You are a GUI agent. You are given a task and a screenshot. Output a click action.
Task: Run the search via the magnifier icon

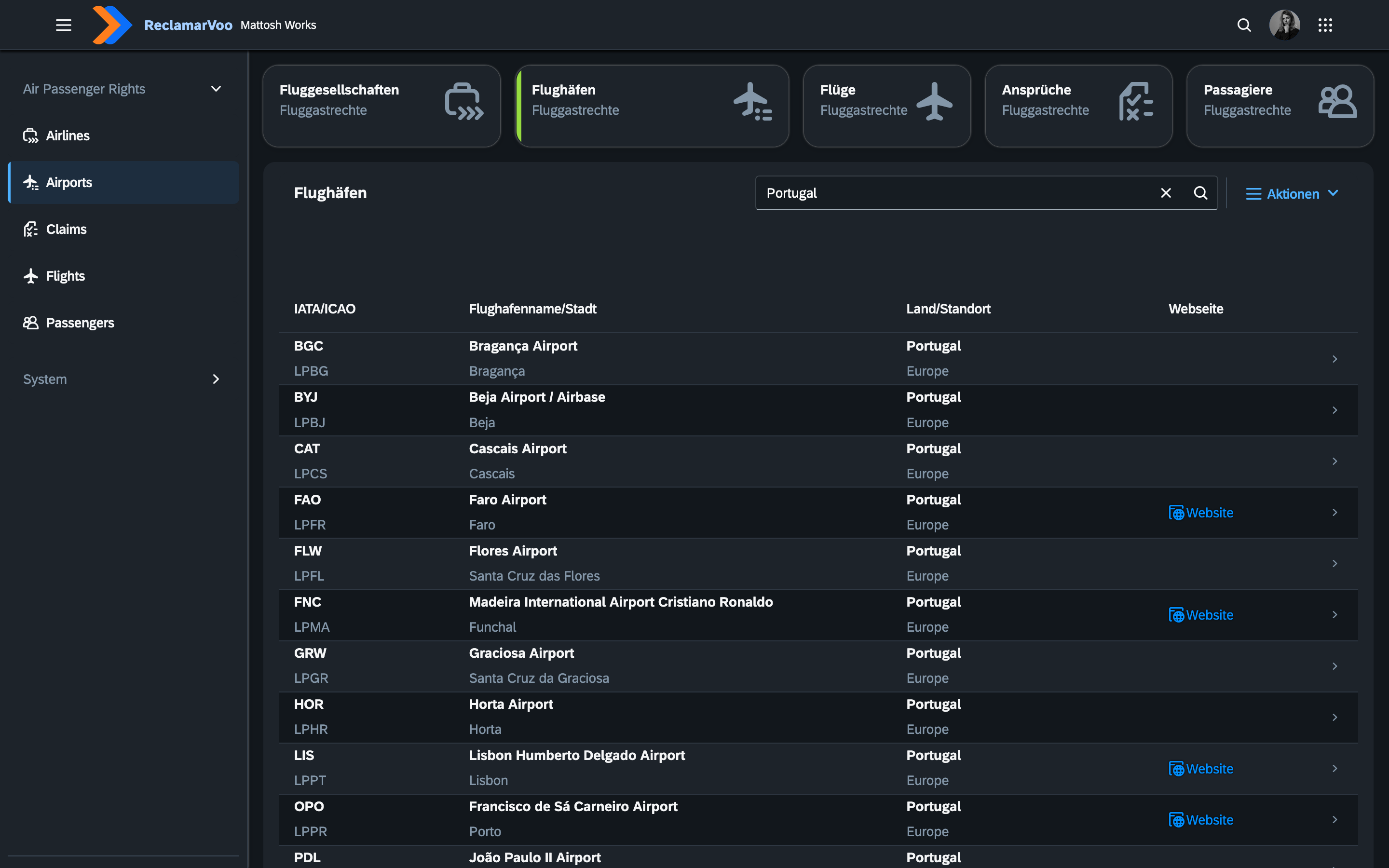click(x=1200, y=193)
